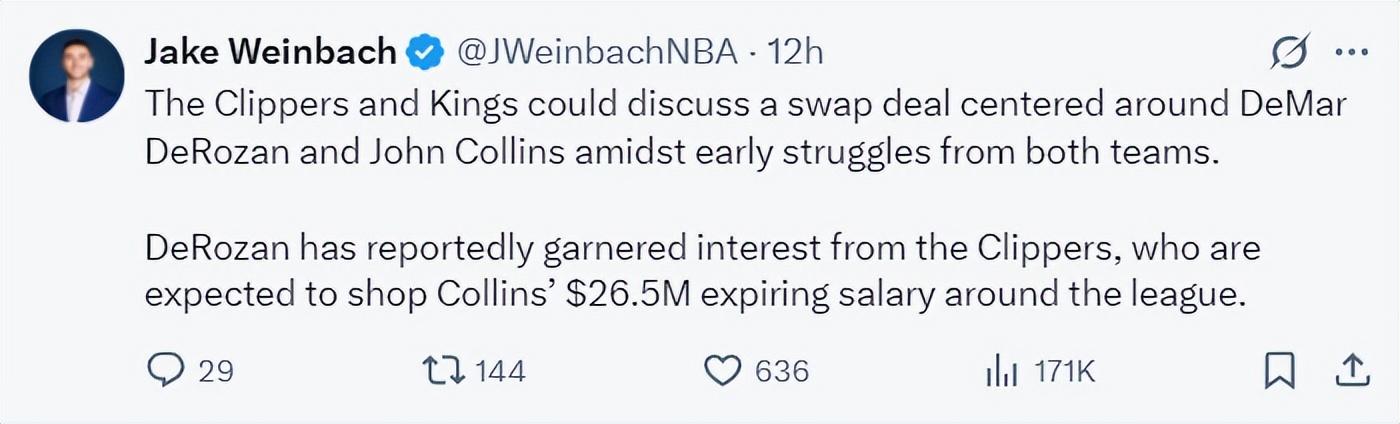
Task: Click the author name Jake Weinbach
Action: point(270,52)
